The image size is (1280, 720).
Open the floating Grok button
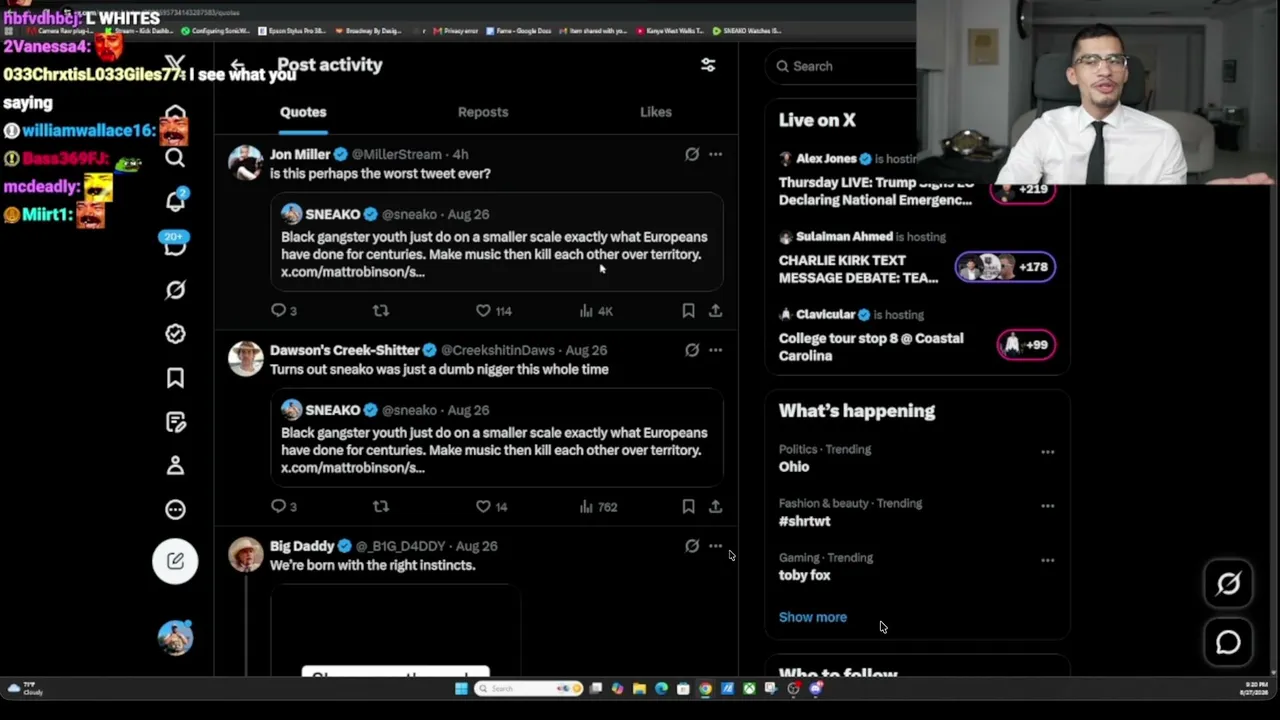coord(1228,584)
